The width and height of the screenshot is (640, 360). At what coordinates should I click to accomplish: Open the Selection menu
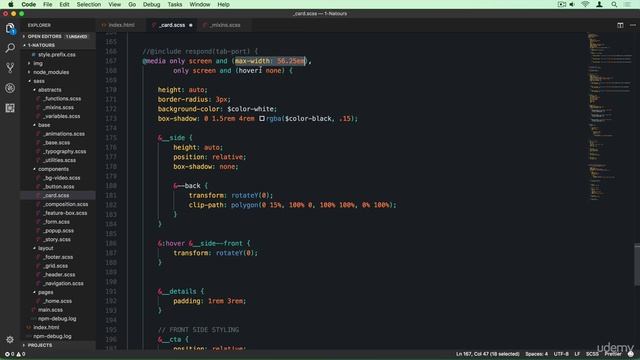pos(89,4)
